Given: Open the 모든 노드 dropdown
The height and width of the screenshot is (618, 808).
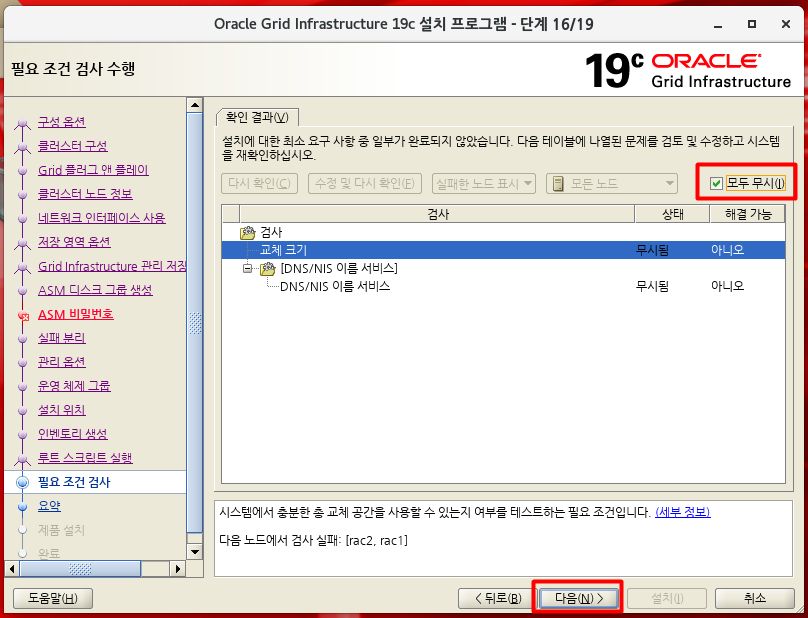Looking at the screenshot, I should 612,183.
